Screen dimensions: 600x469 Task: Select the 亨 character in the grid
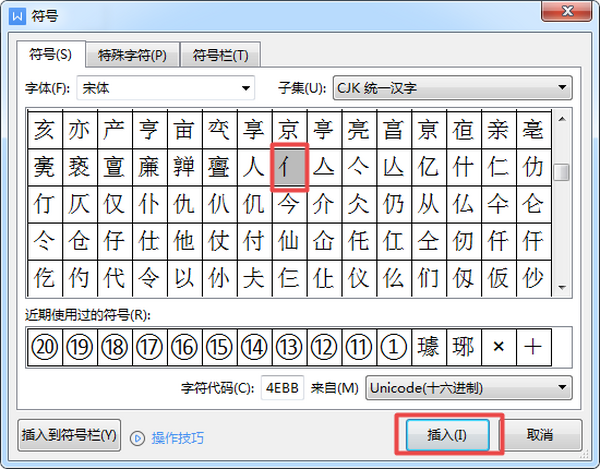coord(149,130)
